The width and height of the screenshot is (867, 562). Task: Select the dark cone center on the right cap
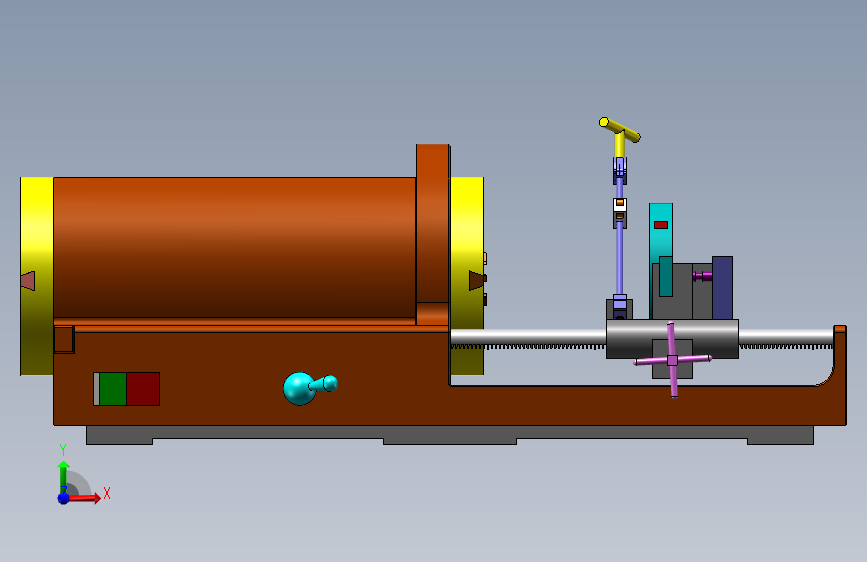pyautogui.click(x=477, y=280)
